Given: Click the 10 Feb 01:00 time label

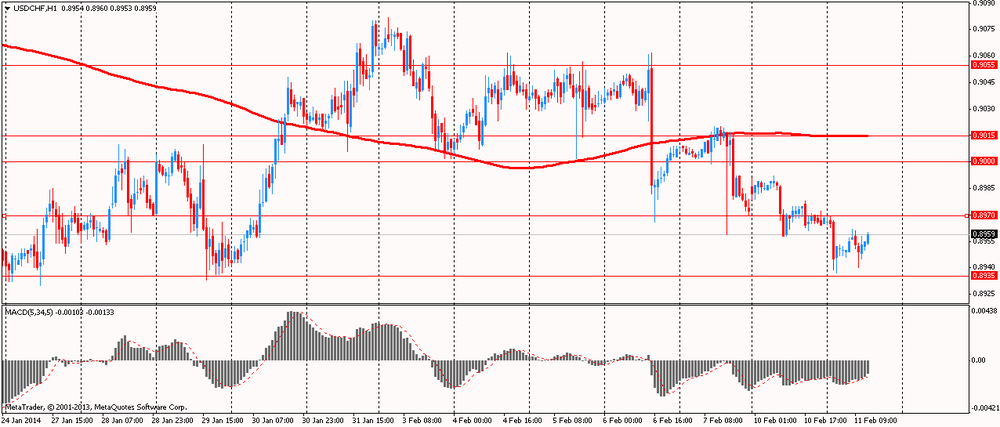Looking at the screenshot, I should pyautogui.click(x=775, y=421).
